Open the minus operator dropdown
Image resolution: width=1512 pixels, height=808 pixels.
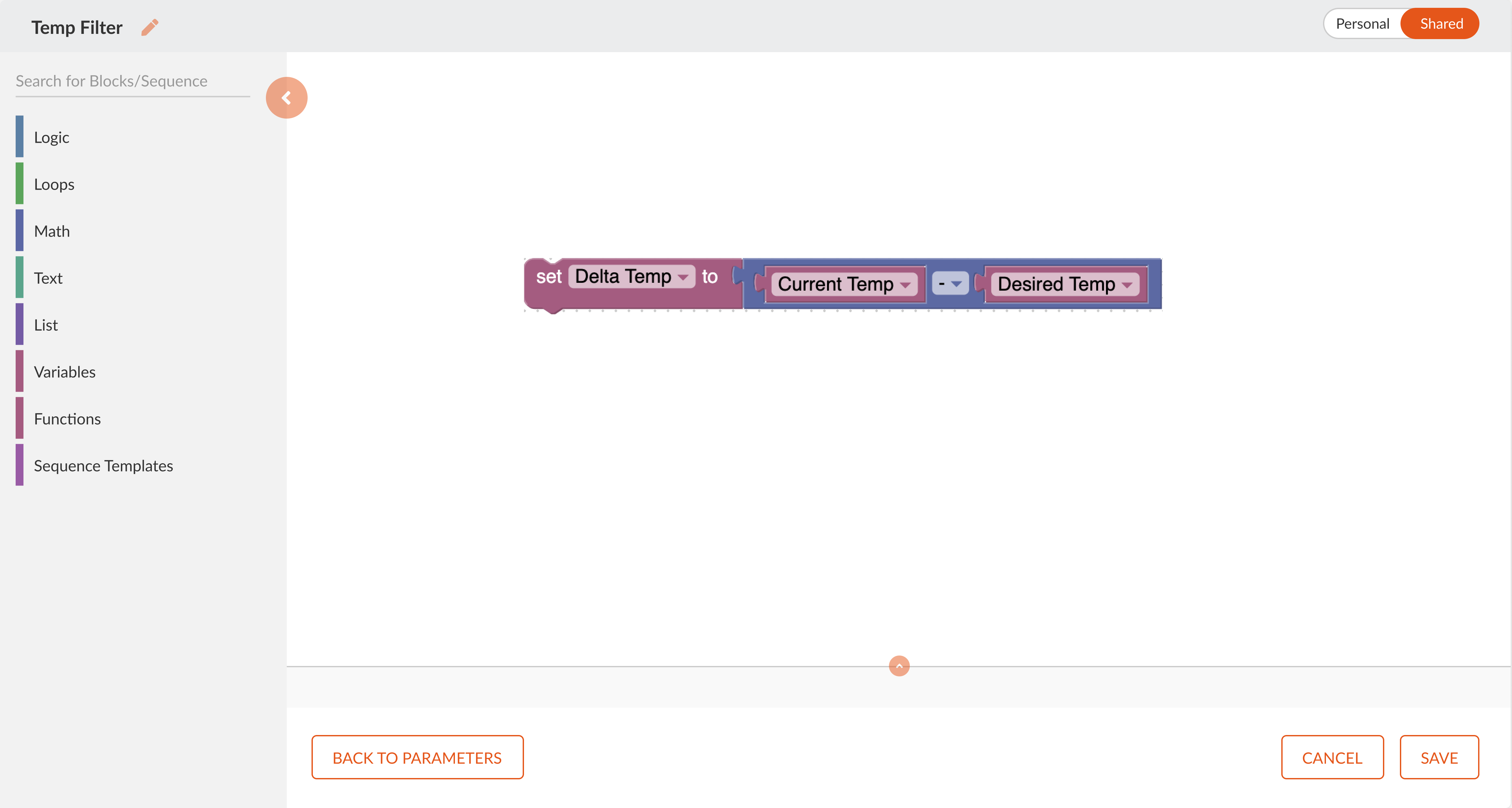point(950,283)
